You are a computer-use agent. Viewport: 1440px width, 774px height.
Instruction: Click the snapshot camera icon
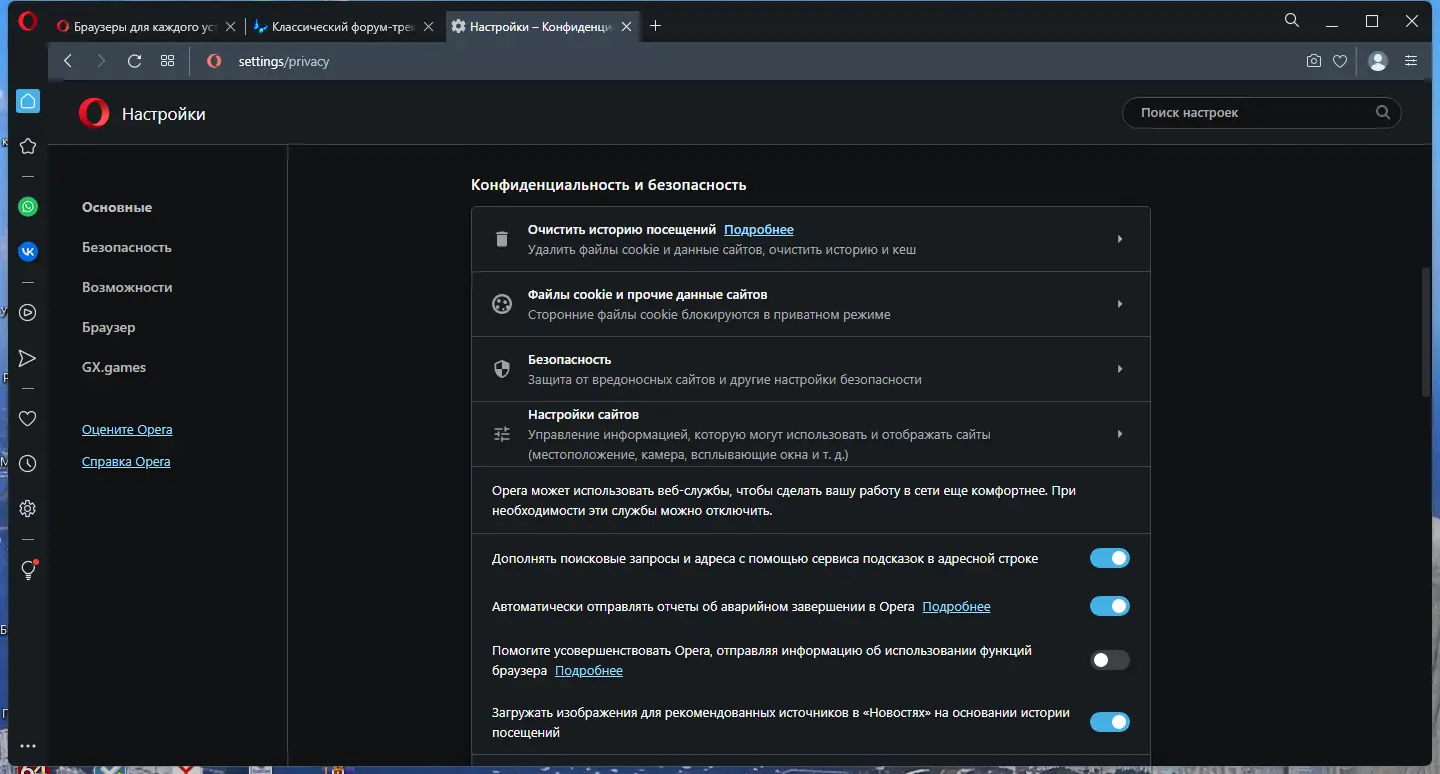1314,61
